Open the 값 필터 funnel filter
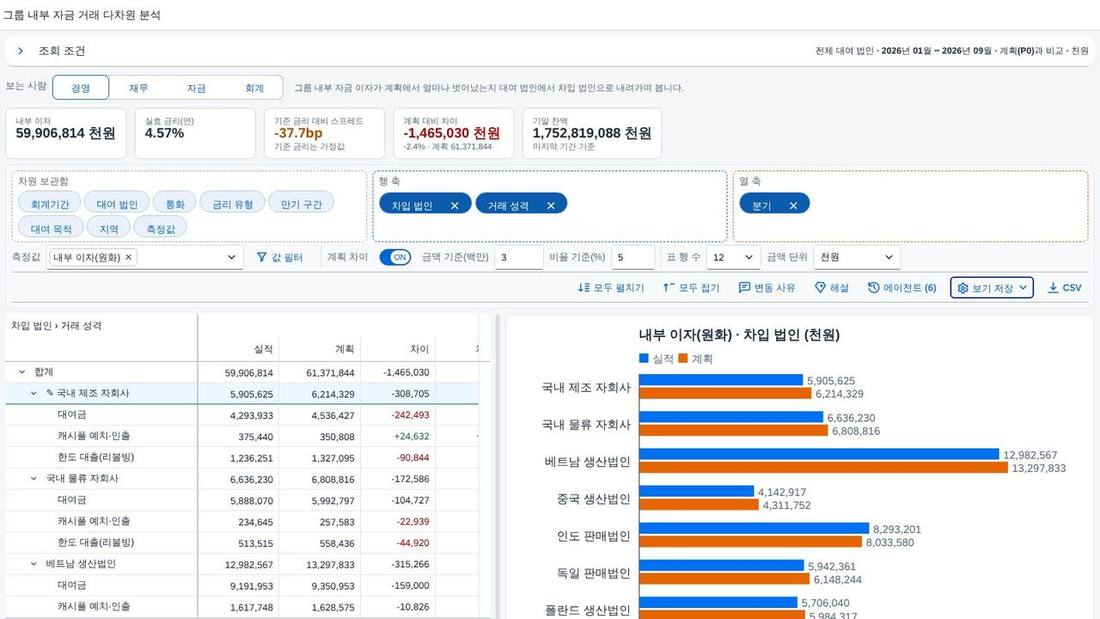 point(279,258)
